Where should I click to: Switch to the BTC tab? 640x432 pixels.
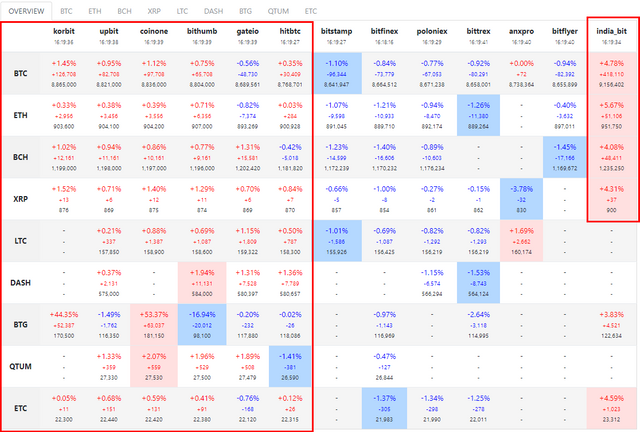tap(66, 11)
